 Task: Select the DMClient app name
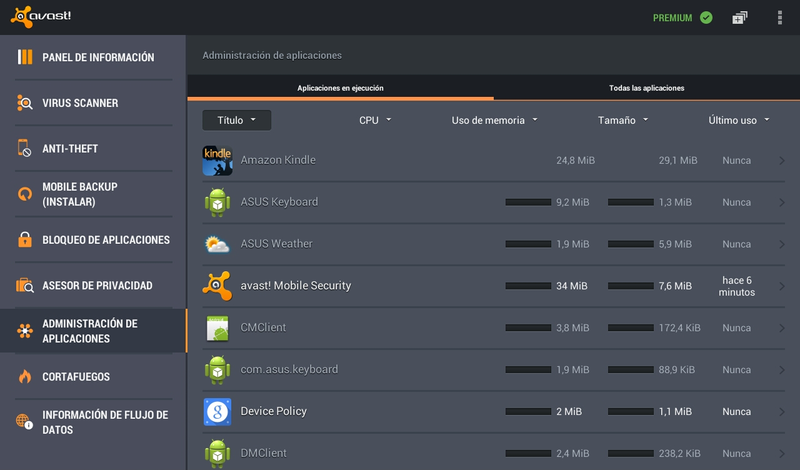click(x=264, y=453)
